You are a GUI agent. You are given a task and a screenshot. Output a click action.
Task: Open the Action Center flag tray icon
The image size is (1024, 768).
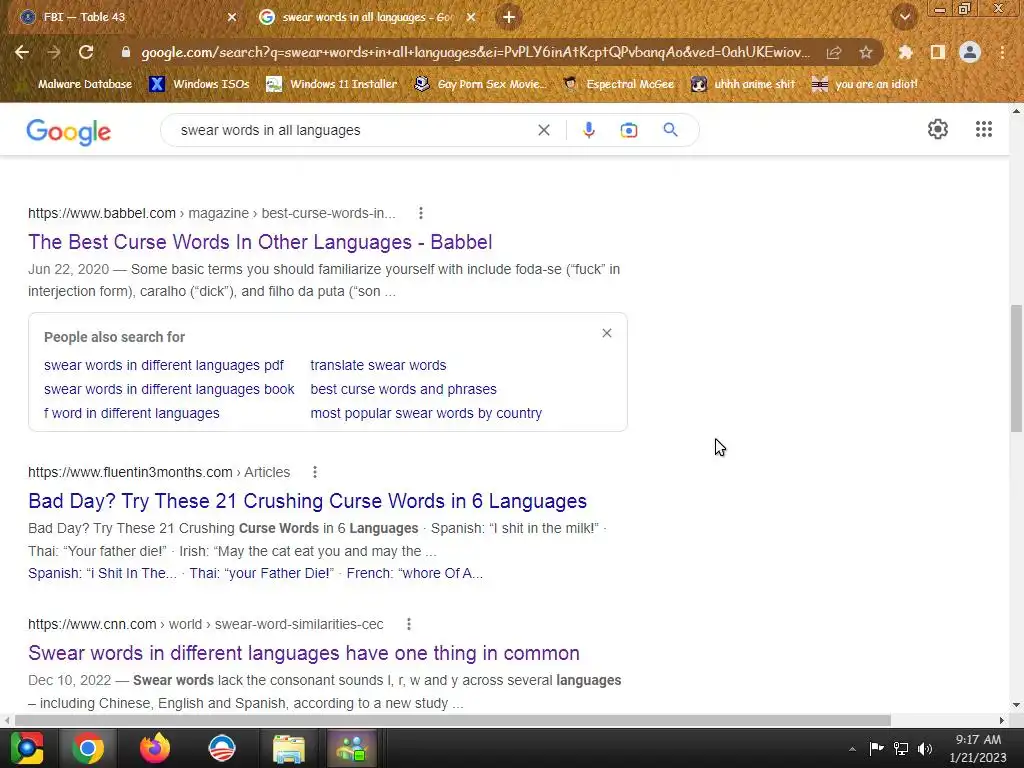[876, 748]
